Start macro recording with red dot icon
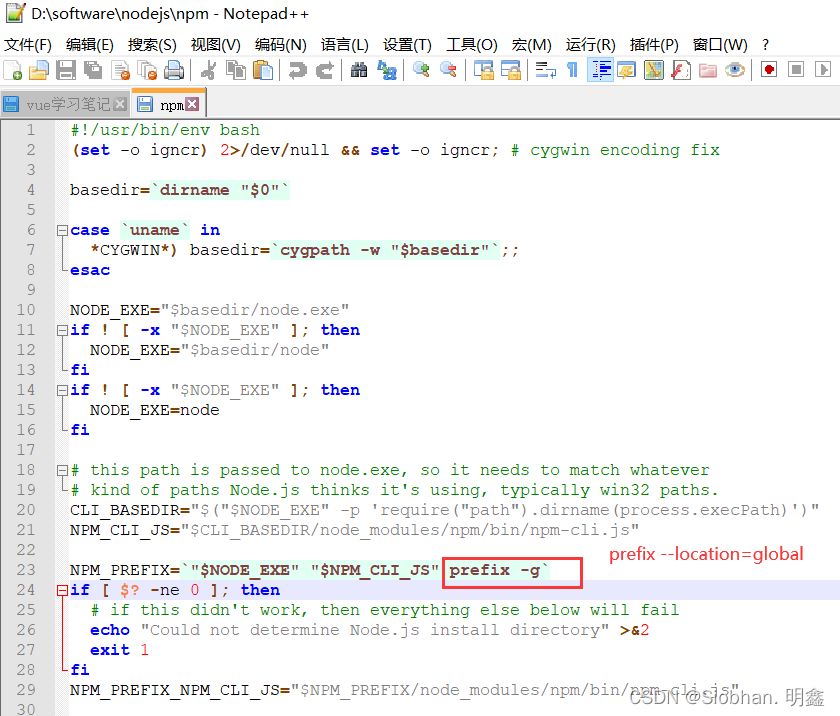 point(769,70)
